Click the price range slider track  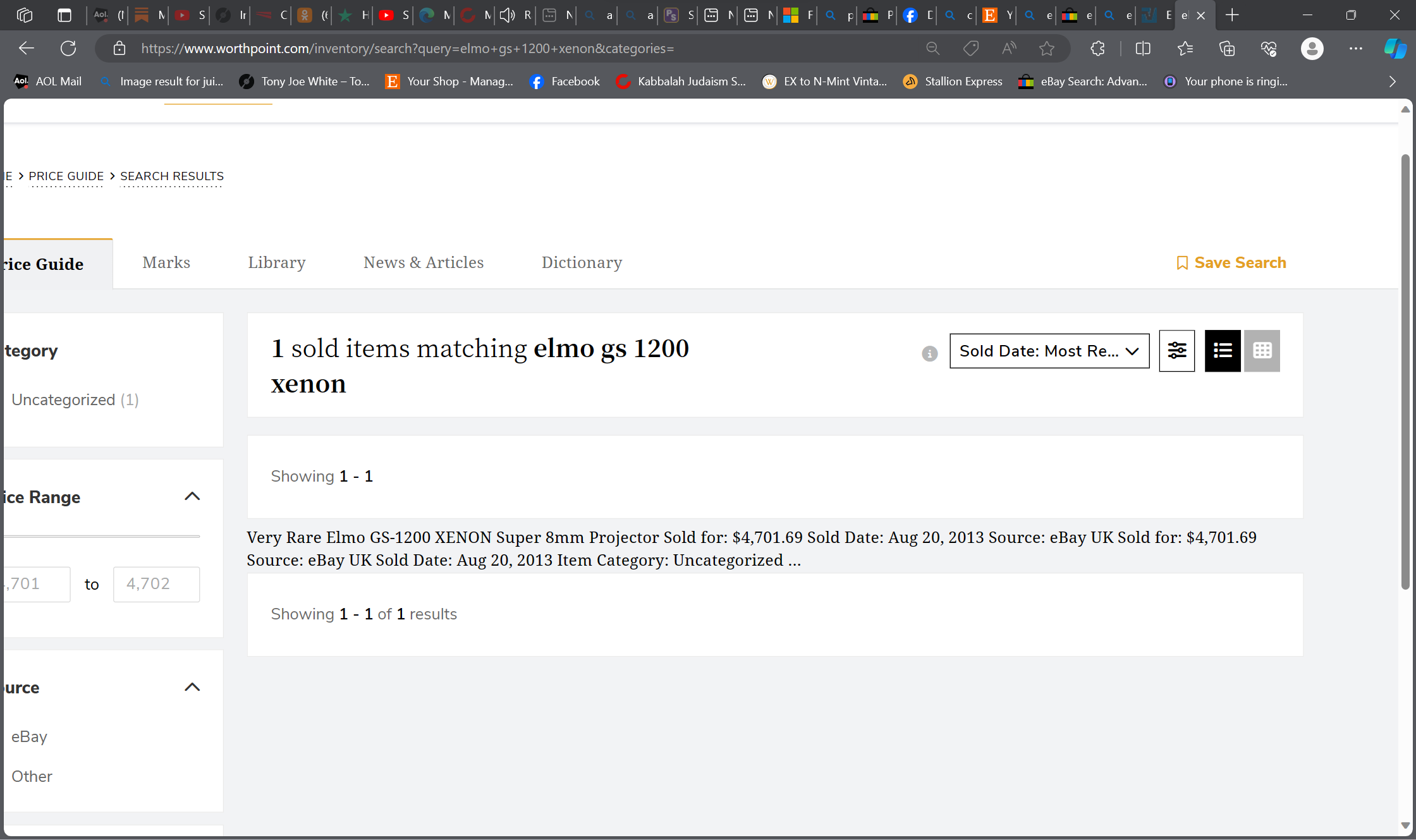101,536
